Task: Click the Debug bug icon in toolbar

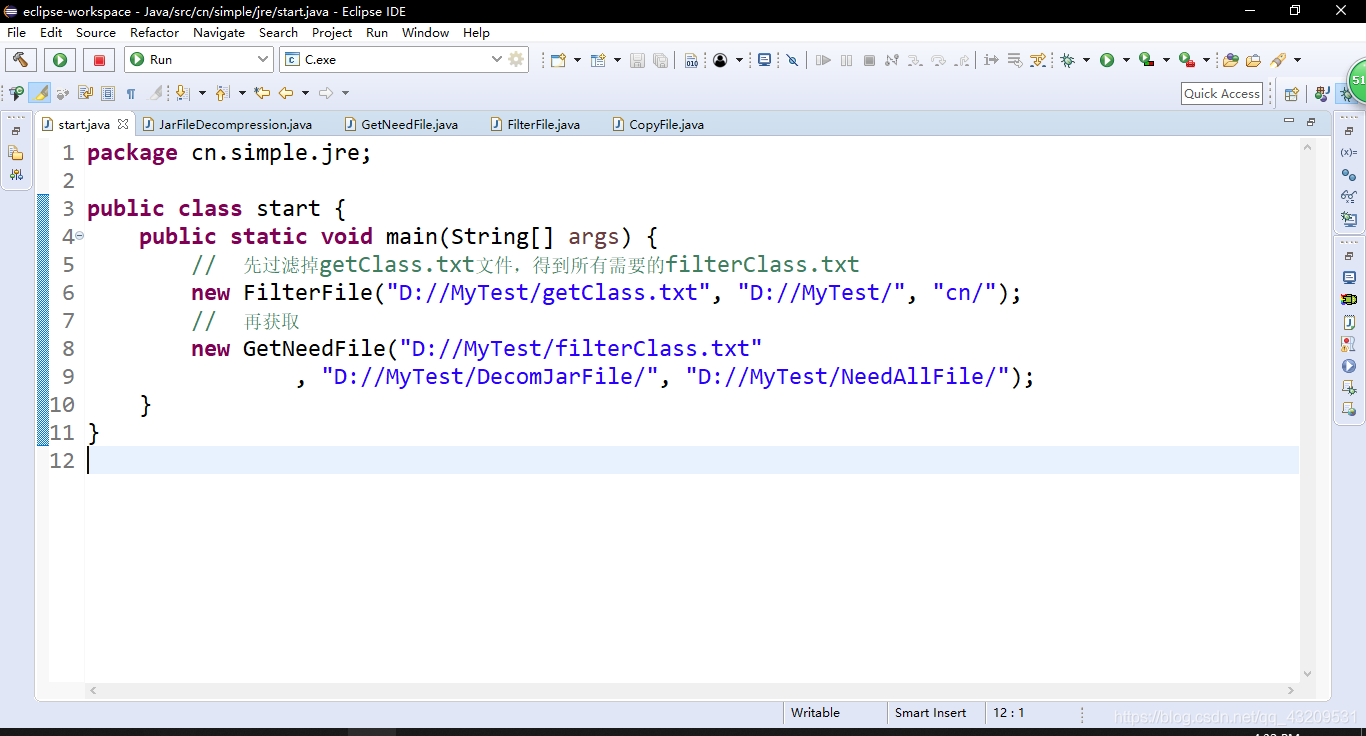Action: [1068, 60]
